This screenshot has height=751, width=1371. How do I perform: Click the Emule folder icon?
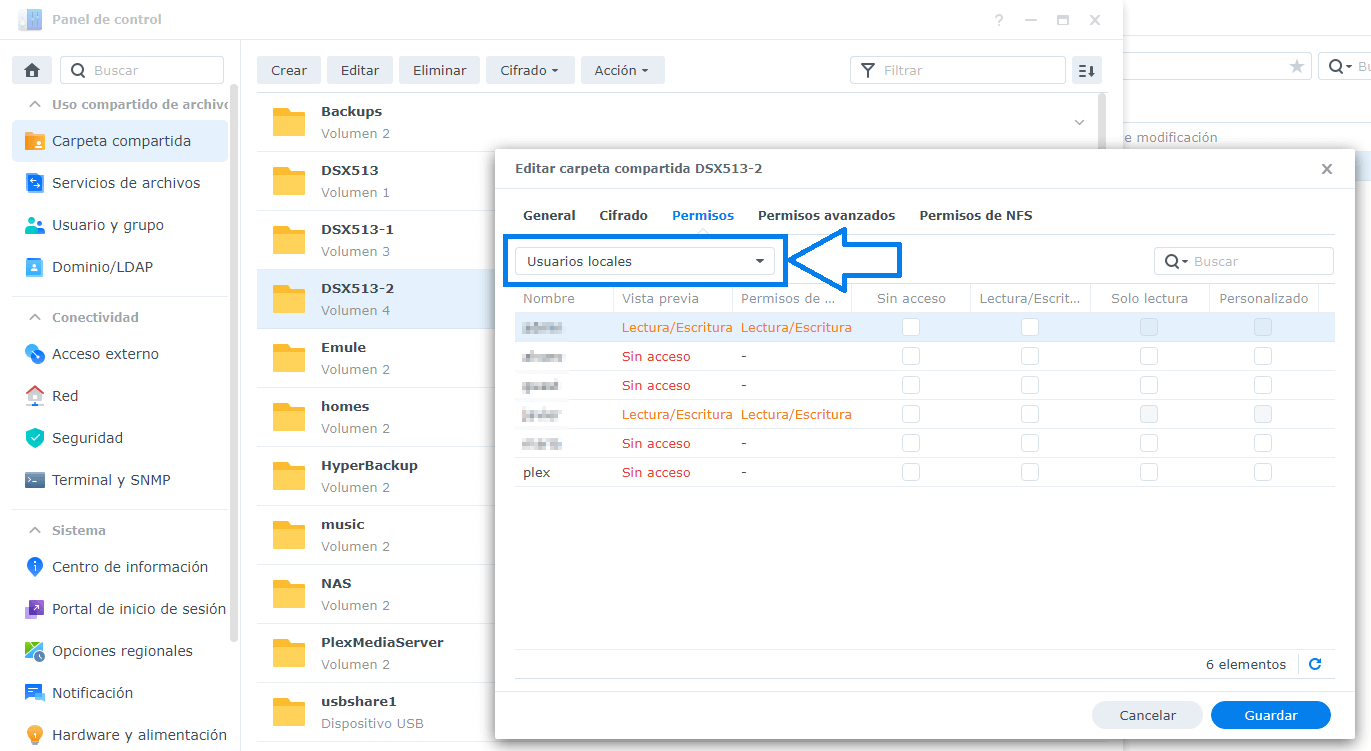[x=289, y=358]
